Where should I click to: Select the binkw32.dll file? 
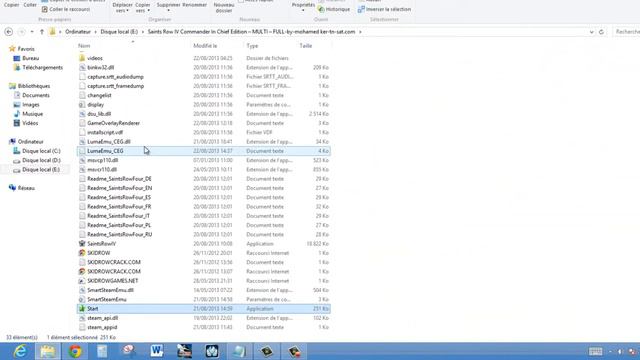(x=100, y=67)
